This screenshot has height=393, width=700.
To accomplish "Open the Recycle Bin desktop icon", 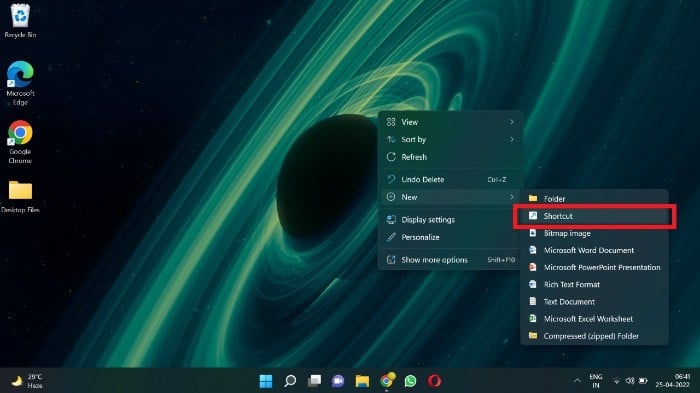I will [x=20, y=21].
